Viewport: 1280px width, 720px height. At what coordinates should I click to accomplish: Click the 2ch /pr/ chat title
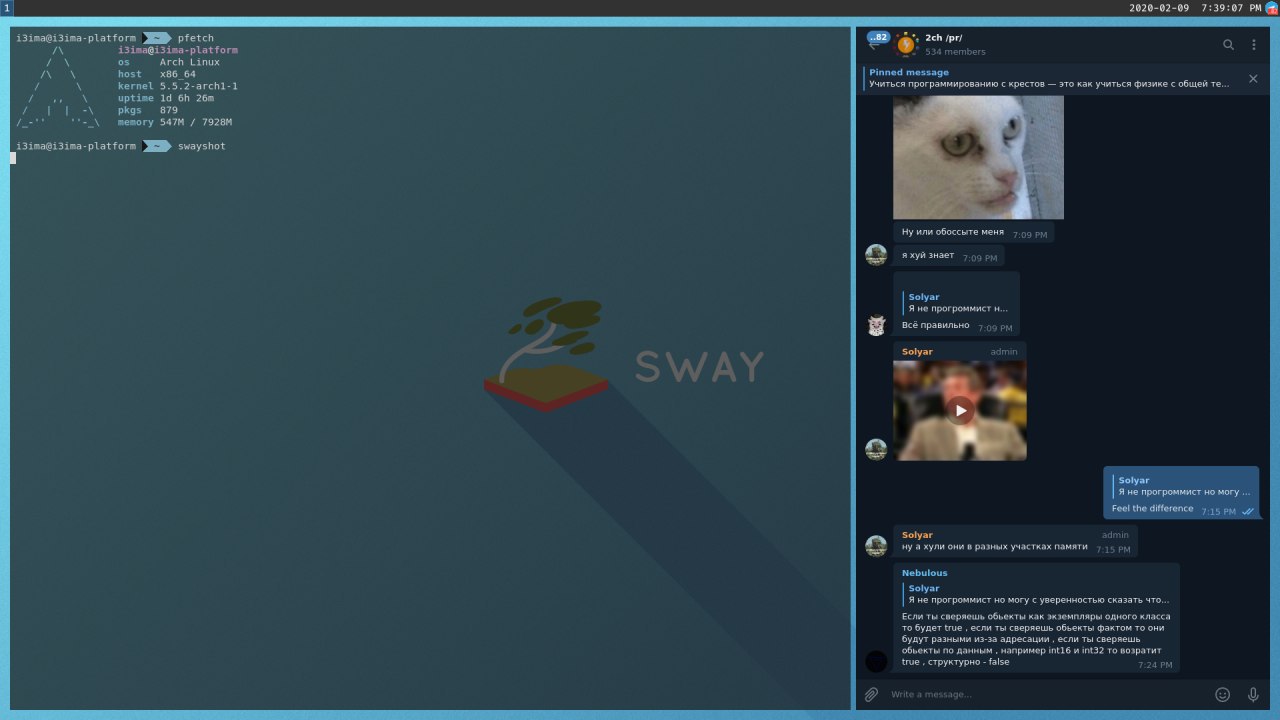[944, 38]
